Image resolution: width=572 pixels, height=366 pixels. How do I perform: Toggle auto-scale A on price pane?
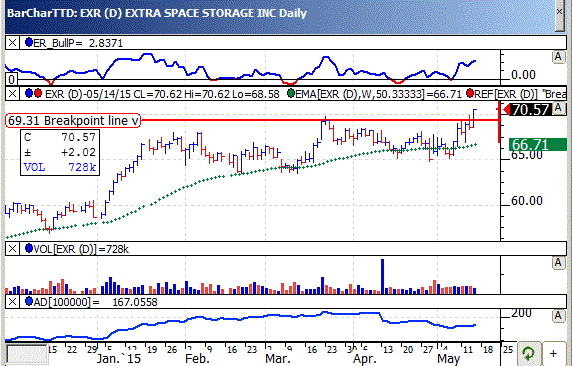(558, 108)
